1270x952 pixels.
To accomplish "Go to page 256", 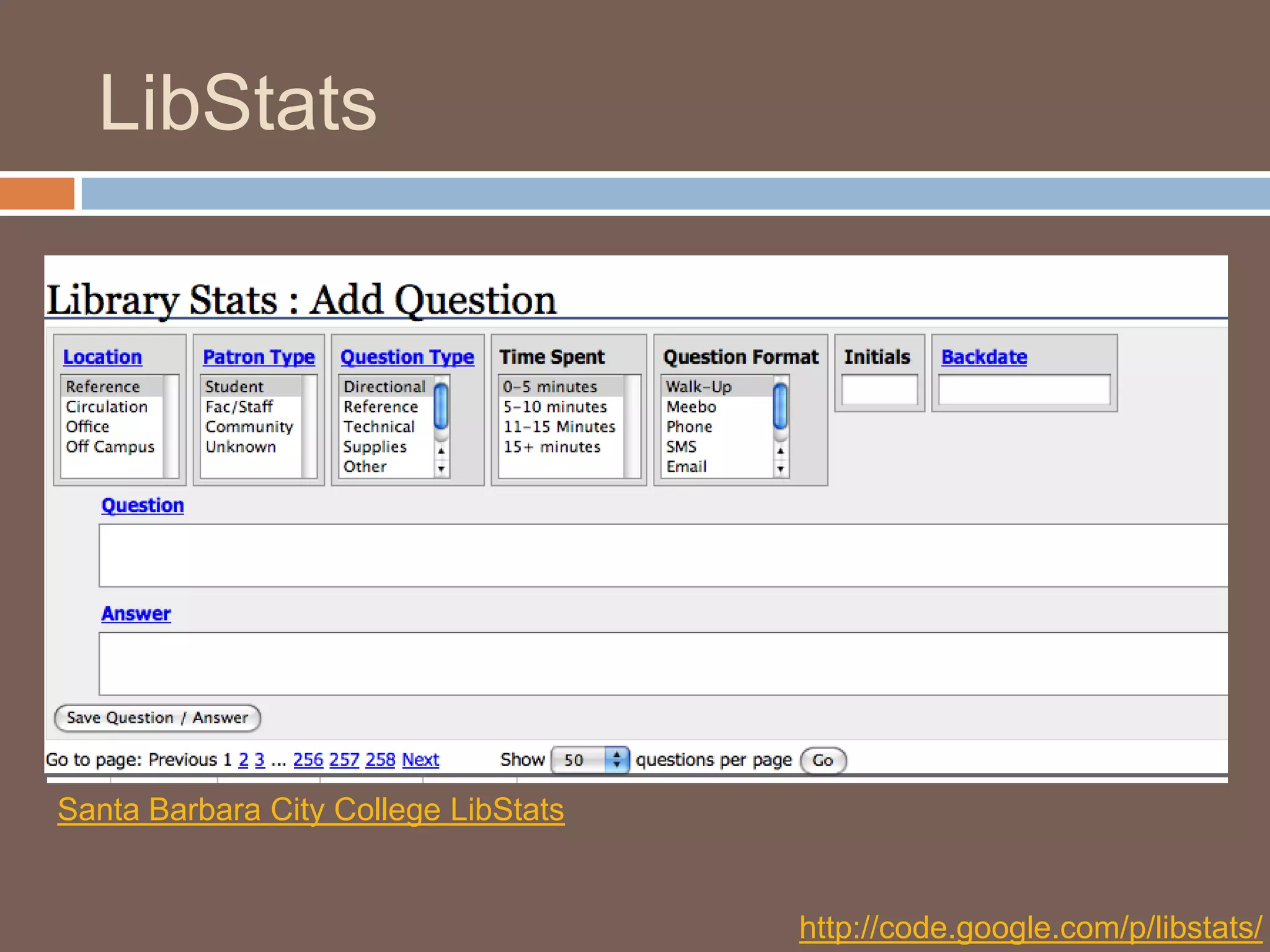I will [x=308, y=760].
